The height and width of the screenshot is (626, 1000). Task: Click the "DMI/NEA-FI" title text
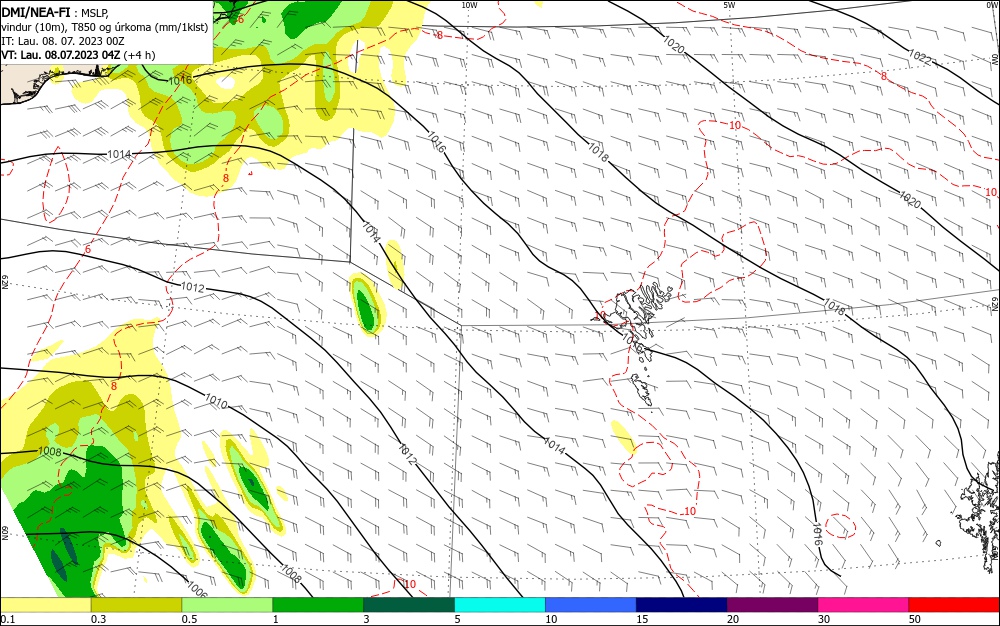click(x=36, y=11)
